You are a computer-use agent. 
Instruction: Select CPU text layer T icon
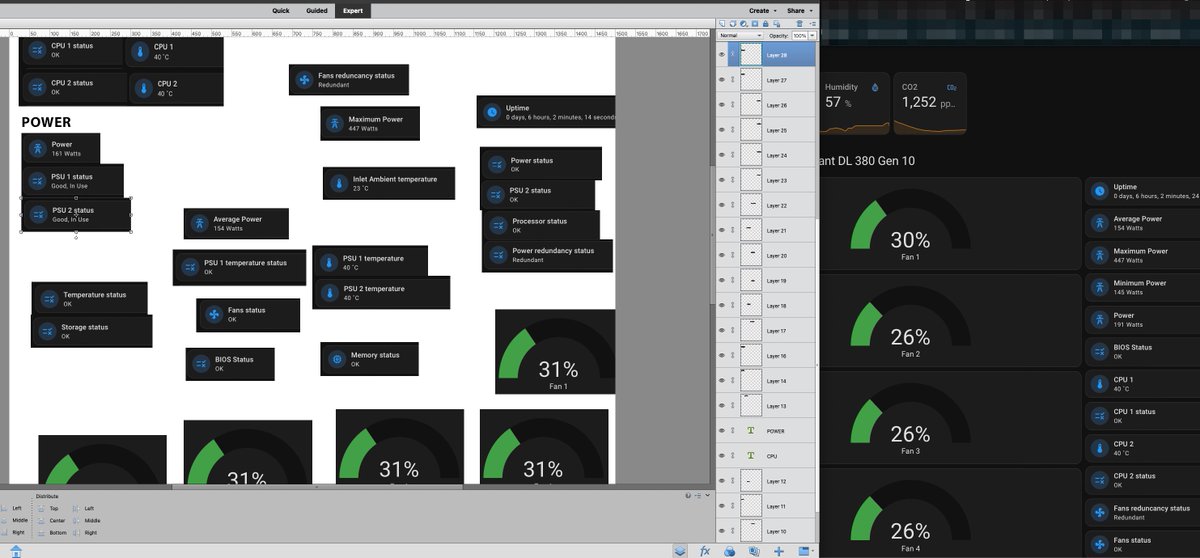pos(751,456)
